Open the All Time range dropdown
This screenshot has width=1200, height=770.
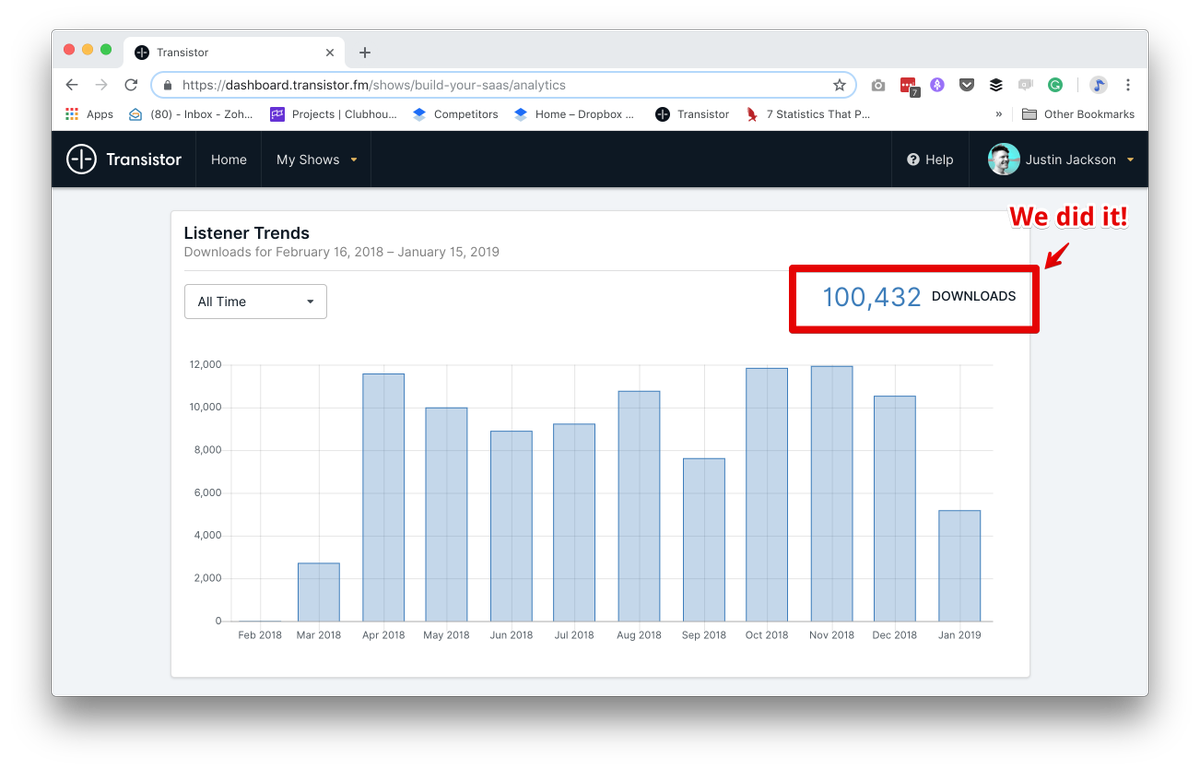pos(255,301)
